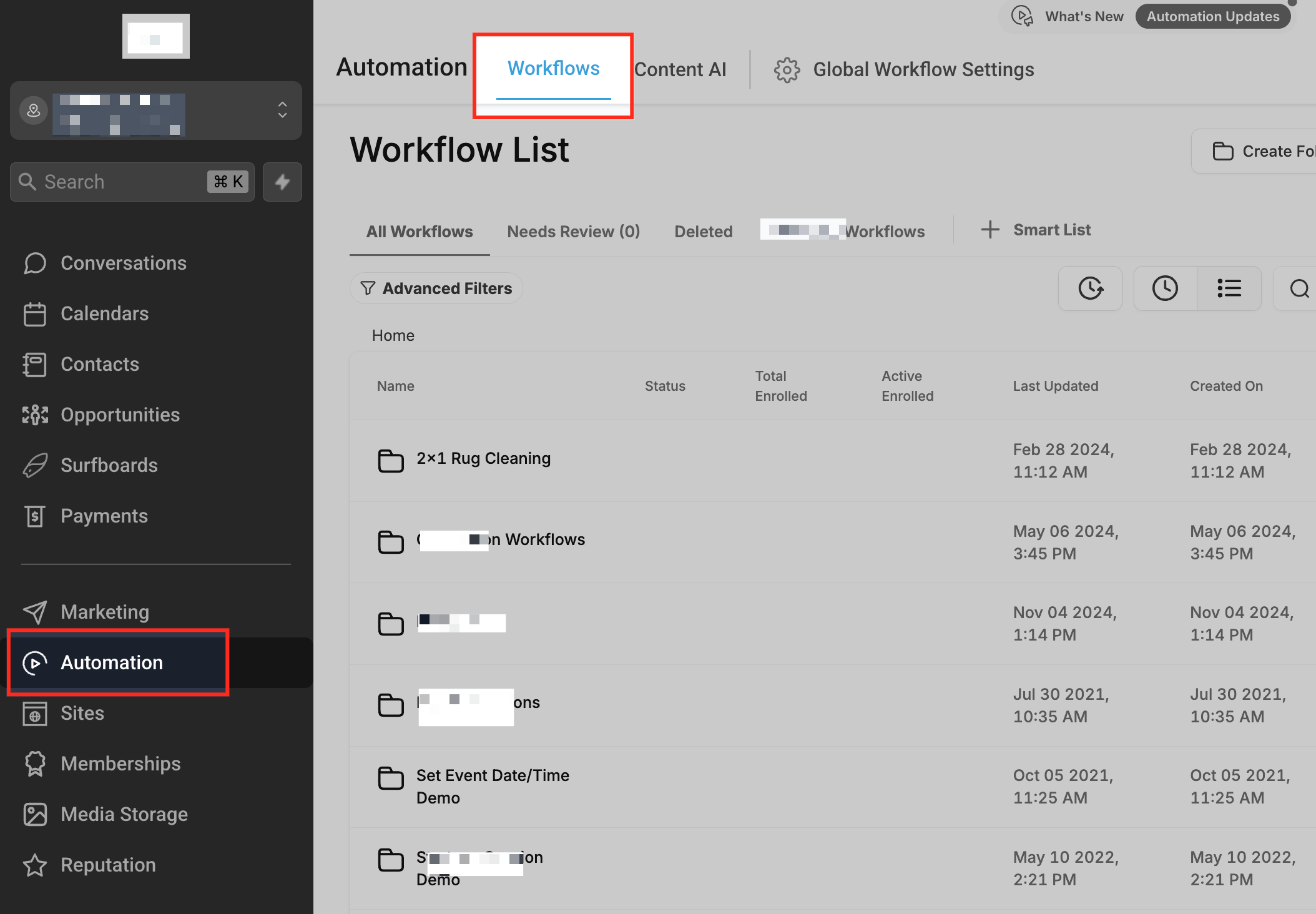Switch to the clock view icon
1316x914 pixels.
coord(1165,288)
